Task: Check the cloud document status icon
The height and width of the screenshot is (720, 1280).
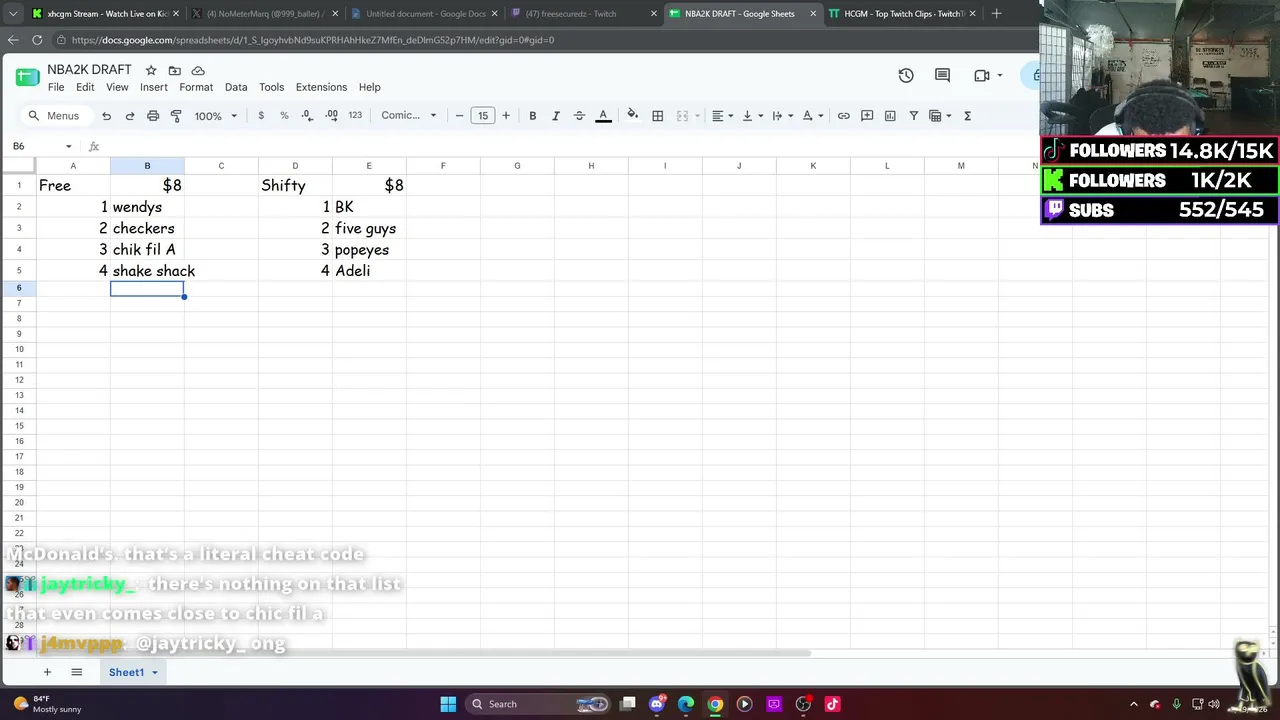Action: click(198, 70)
